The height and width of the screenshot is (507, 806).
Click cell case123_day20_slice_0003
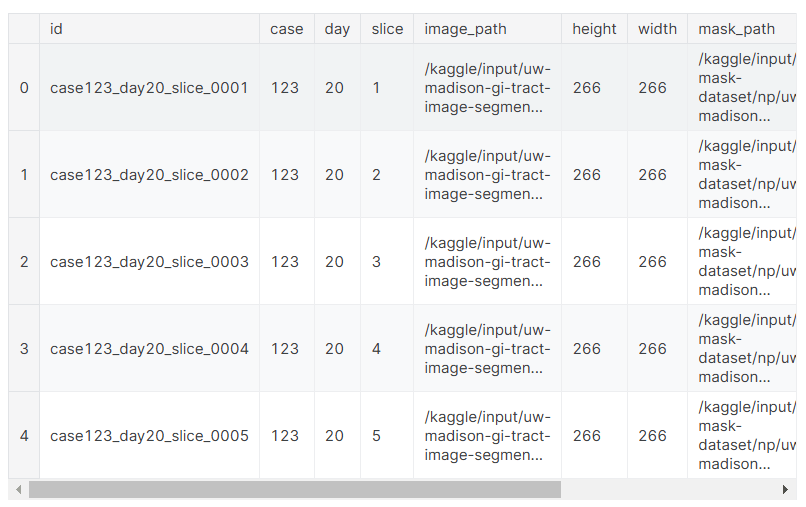[149, 262]
